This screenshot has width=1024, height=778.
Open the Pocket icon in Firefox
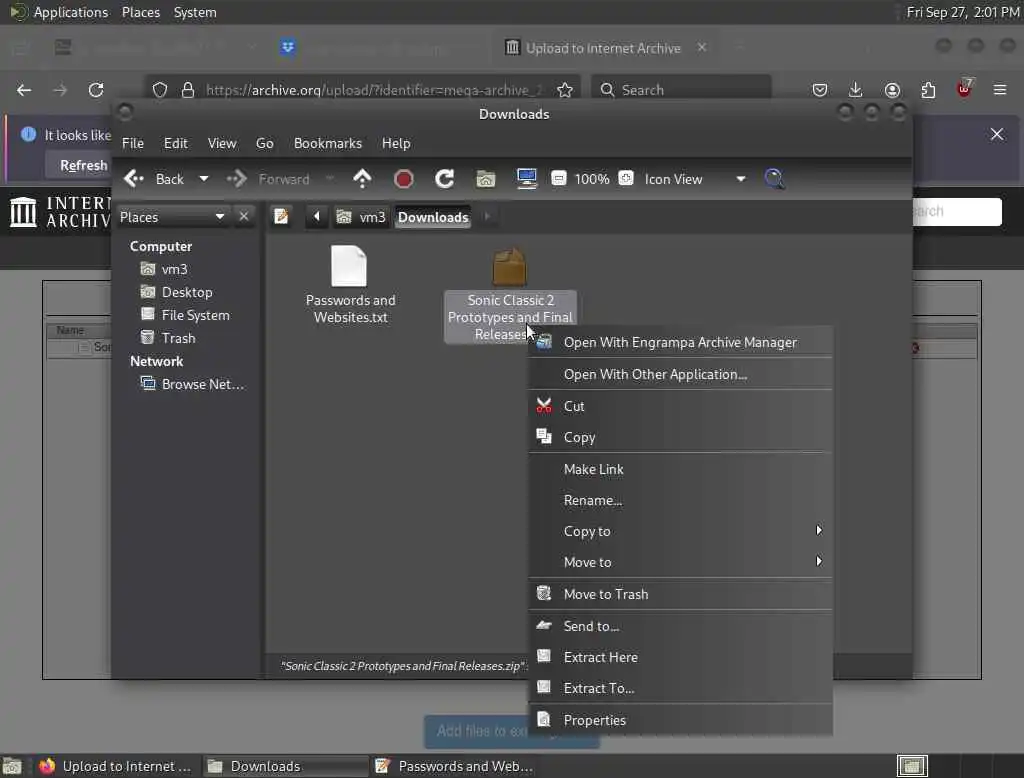820,90
